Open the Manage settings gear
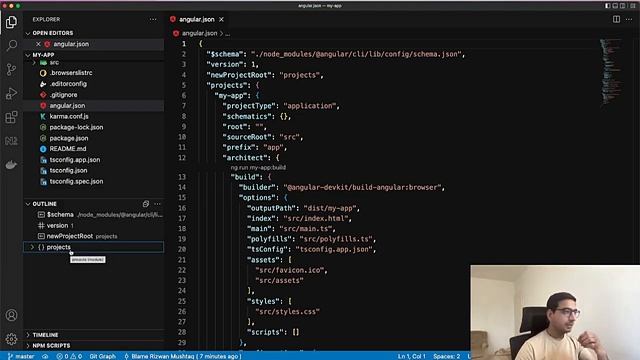The width and height of the screenshot is (640, 360). [11, 339]
